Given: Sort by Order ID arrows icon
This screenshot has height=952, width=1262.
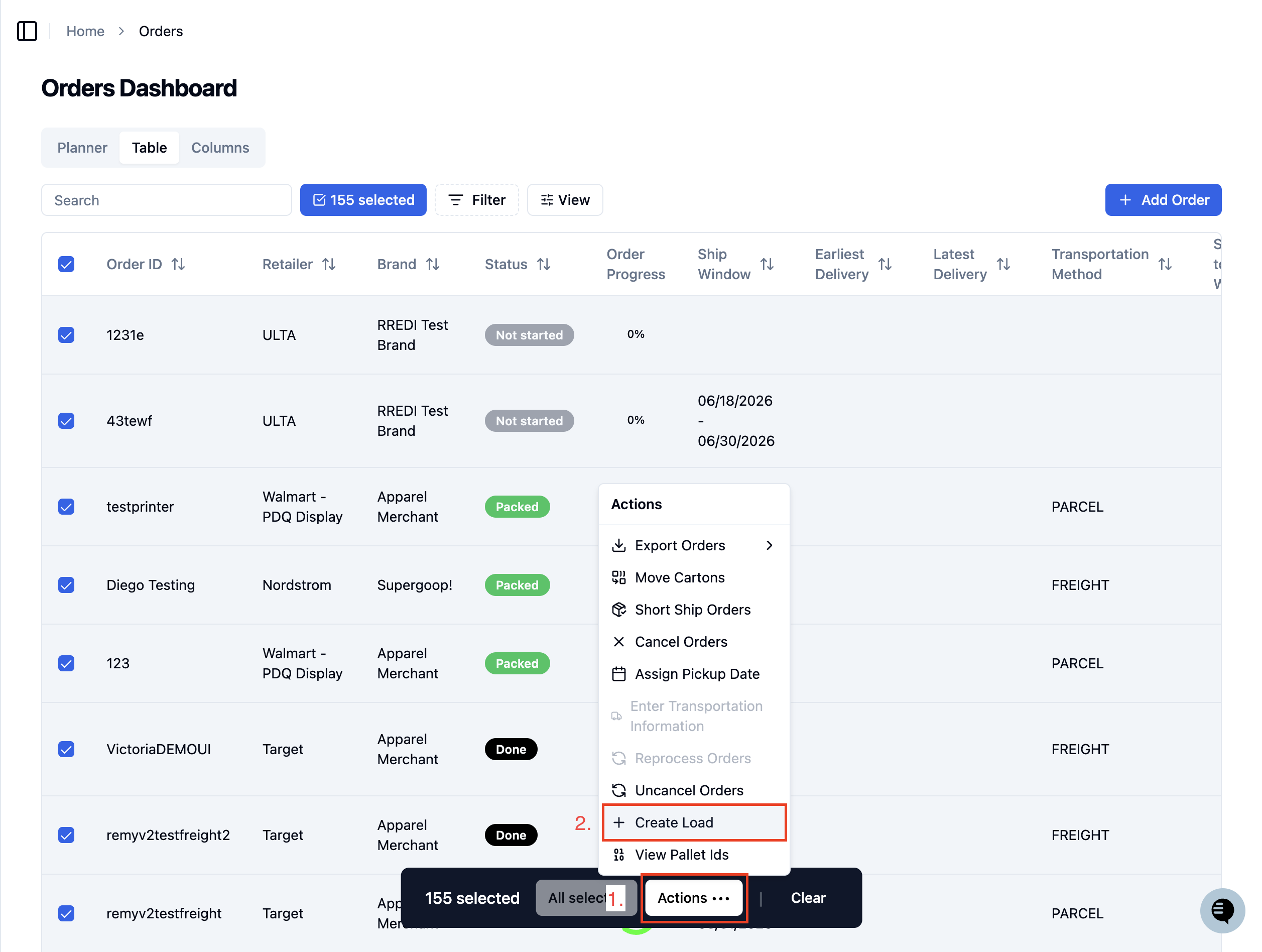Looking at the screenshot, I should click(x=179, y=264).
